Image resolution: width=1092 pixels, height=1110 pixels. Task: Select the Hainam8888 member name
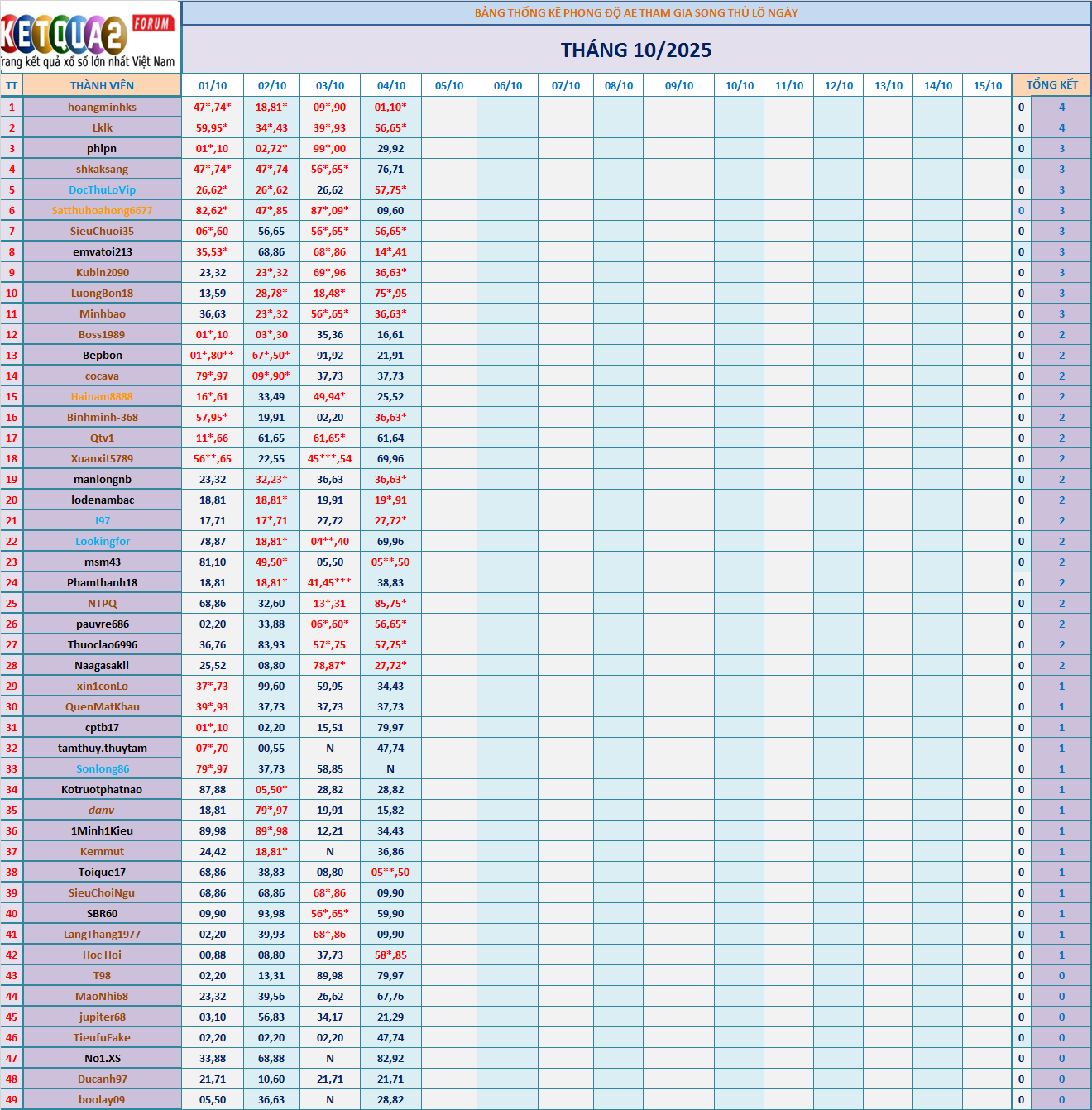tap(102, 396)
